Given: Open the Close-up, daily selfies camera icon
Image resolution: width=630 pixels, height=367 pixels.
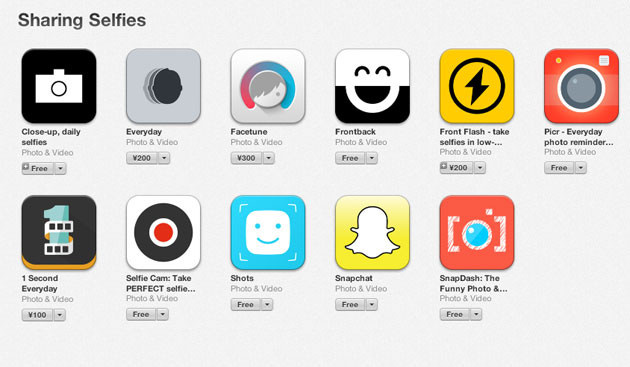Looking at the screenshot, I should click(59, 86).
